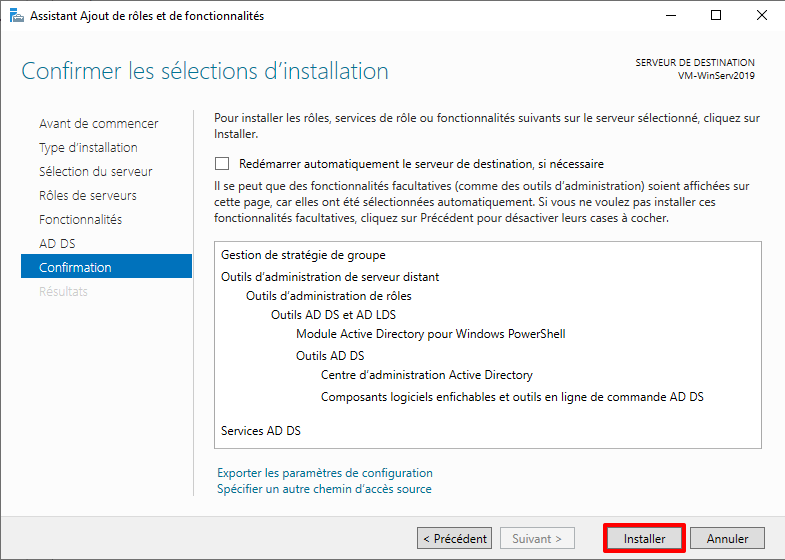Select the Confirmation step
This screenshot has width=785, height=560.
pos(75,268)
